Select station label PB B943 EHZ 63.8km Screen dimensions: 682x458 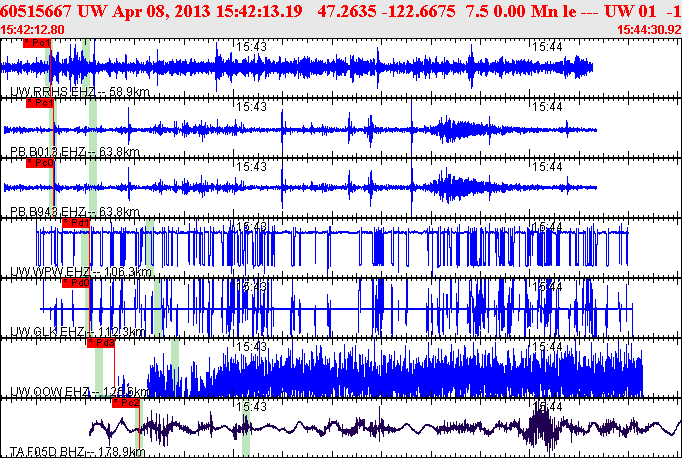click(x=75, y=211)
